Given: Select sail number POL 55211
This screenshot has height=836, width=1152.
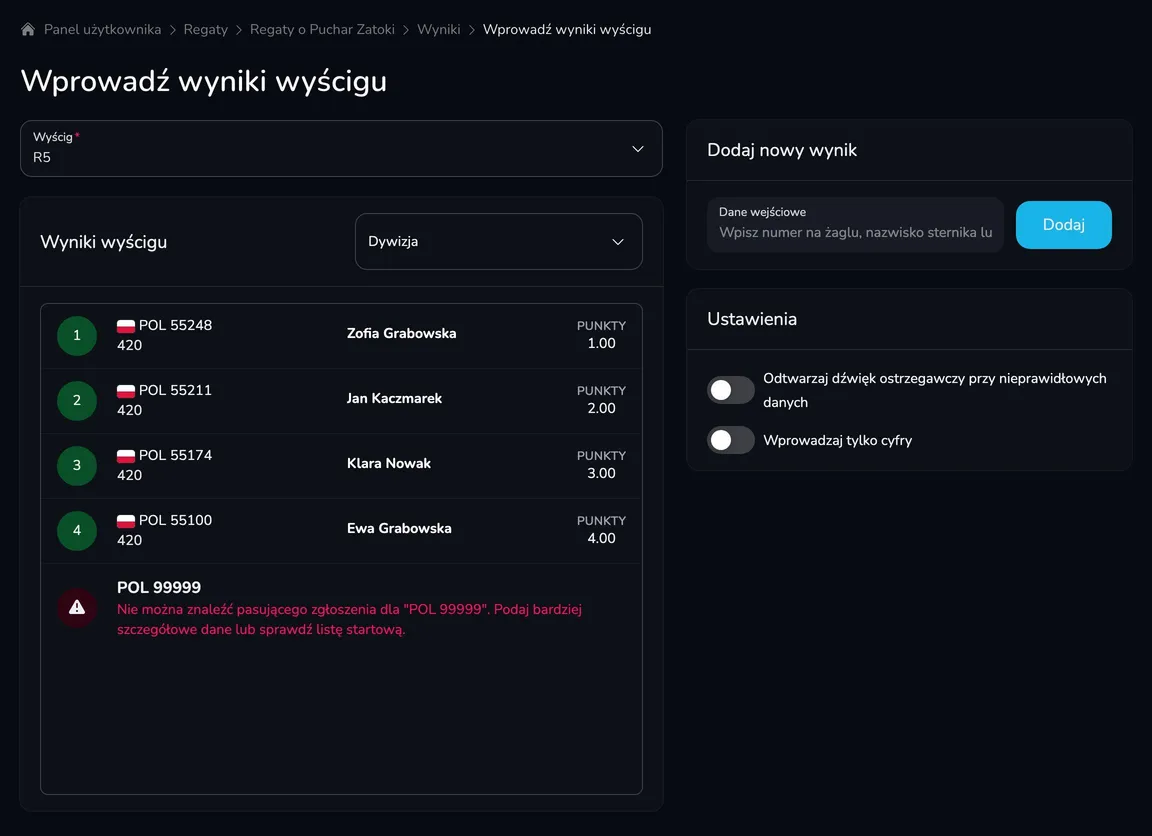Looking at the screenshot, I should (175, 390).
